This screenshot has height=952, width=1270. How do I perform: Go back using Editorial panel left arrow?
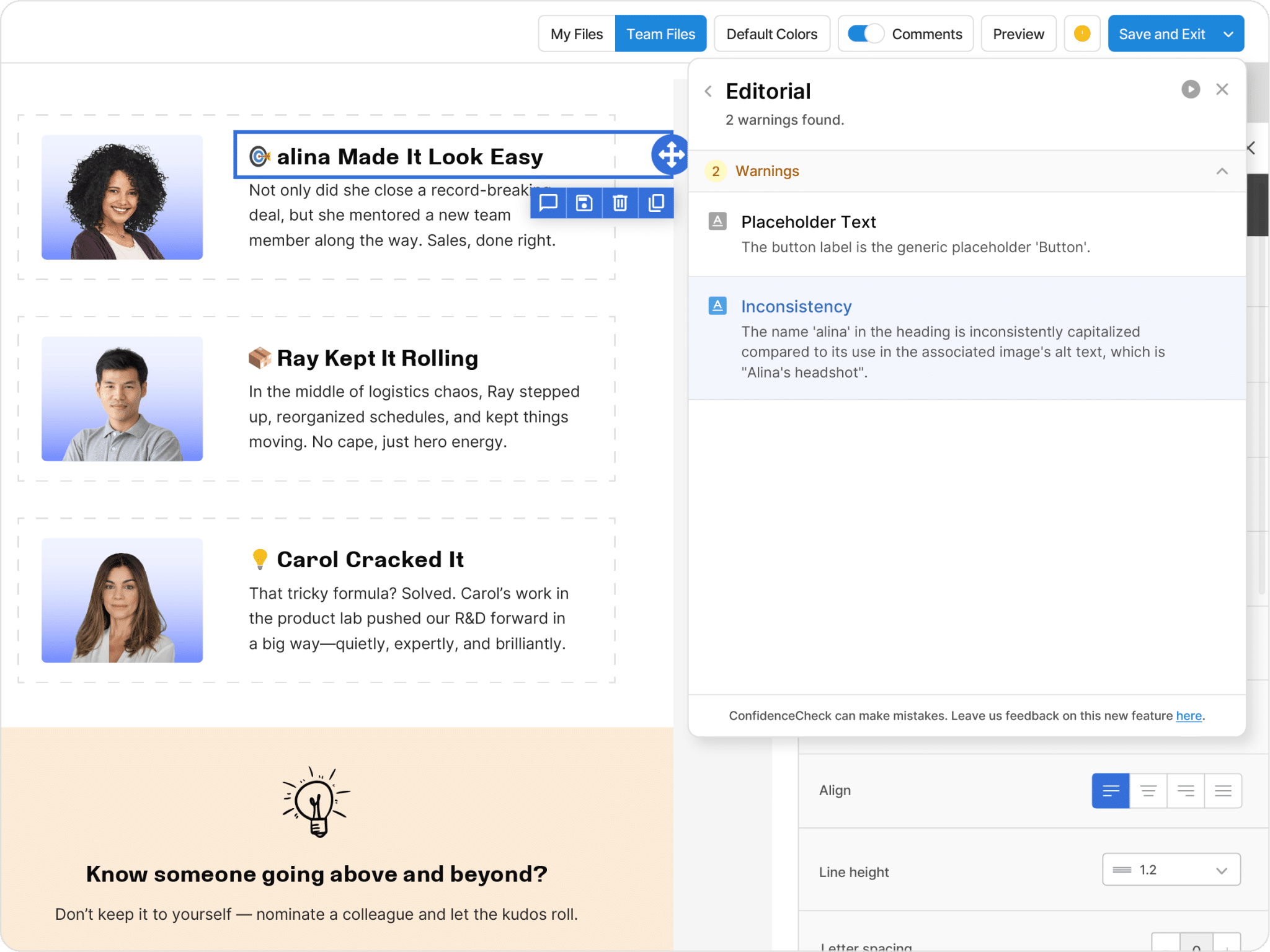[708, 92]
